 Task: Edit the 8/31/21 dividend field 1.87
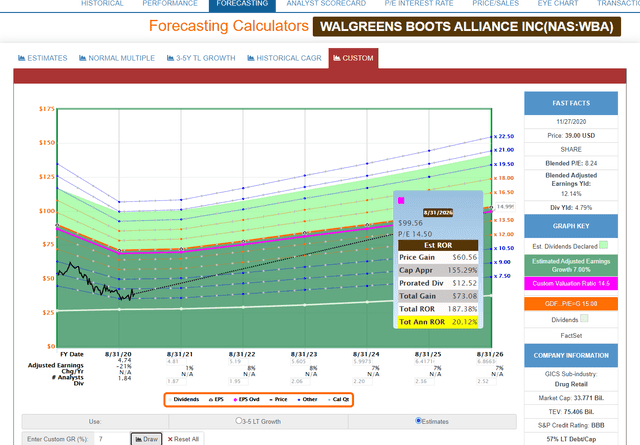[x=176, y=381]
